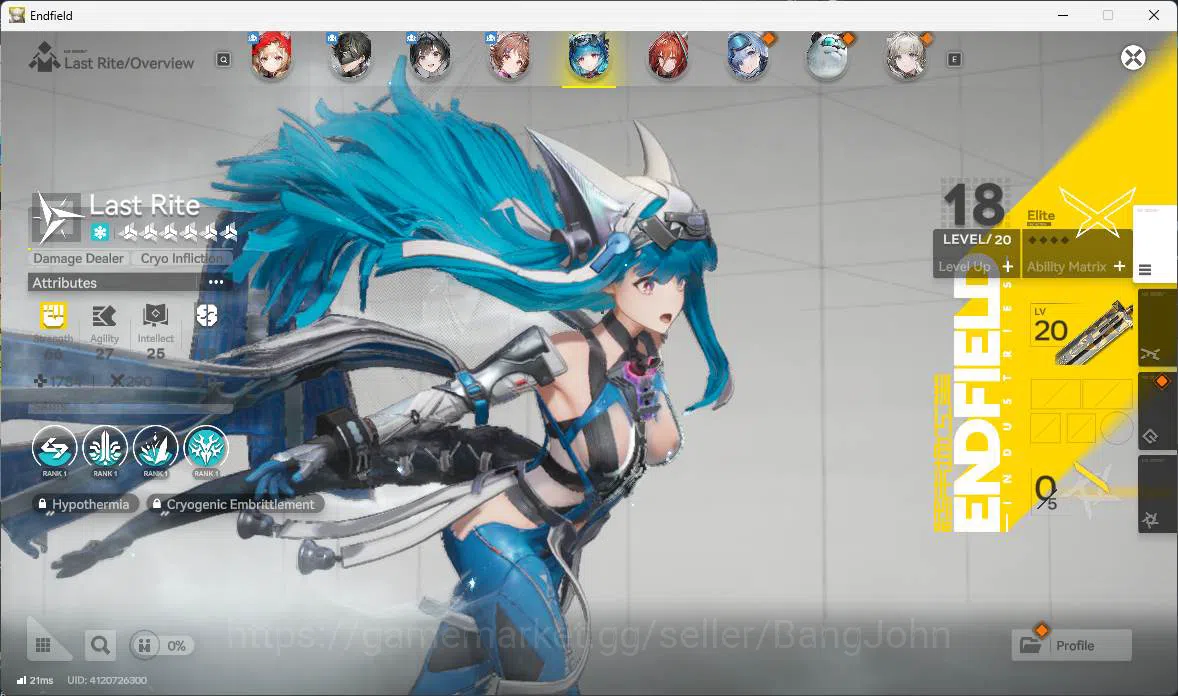Click the LEVEL/20 level indicator
Image resolution: width=1178 pixels, height=696 pixels.
click(977, 240)
